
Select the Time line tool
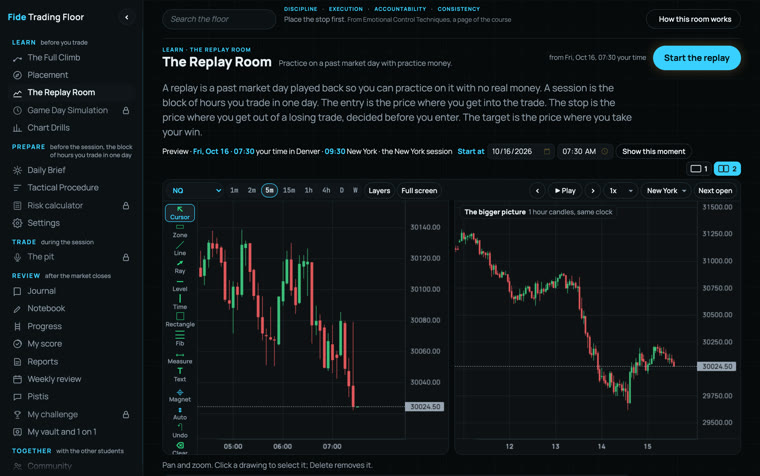(180, 303)
